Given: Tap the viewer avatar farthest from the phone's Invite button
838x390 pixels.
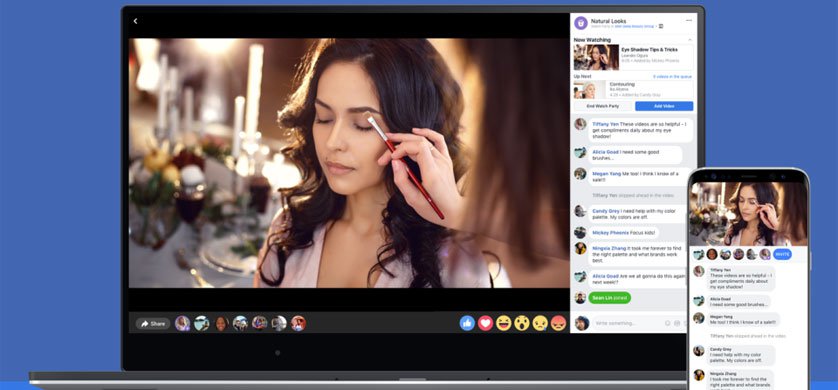Looking at the screenshot, I should point(698,254).
